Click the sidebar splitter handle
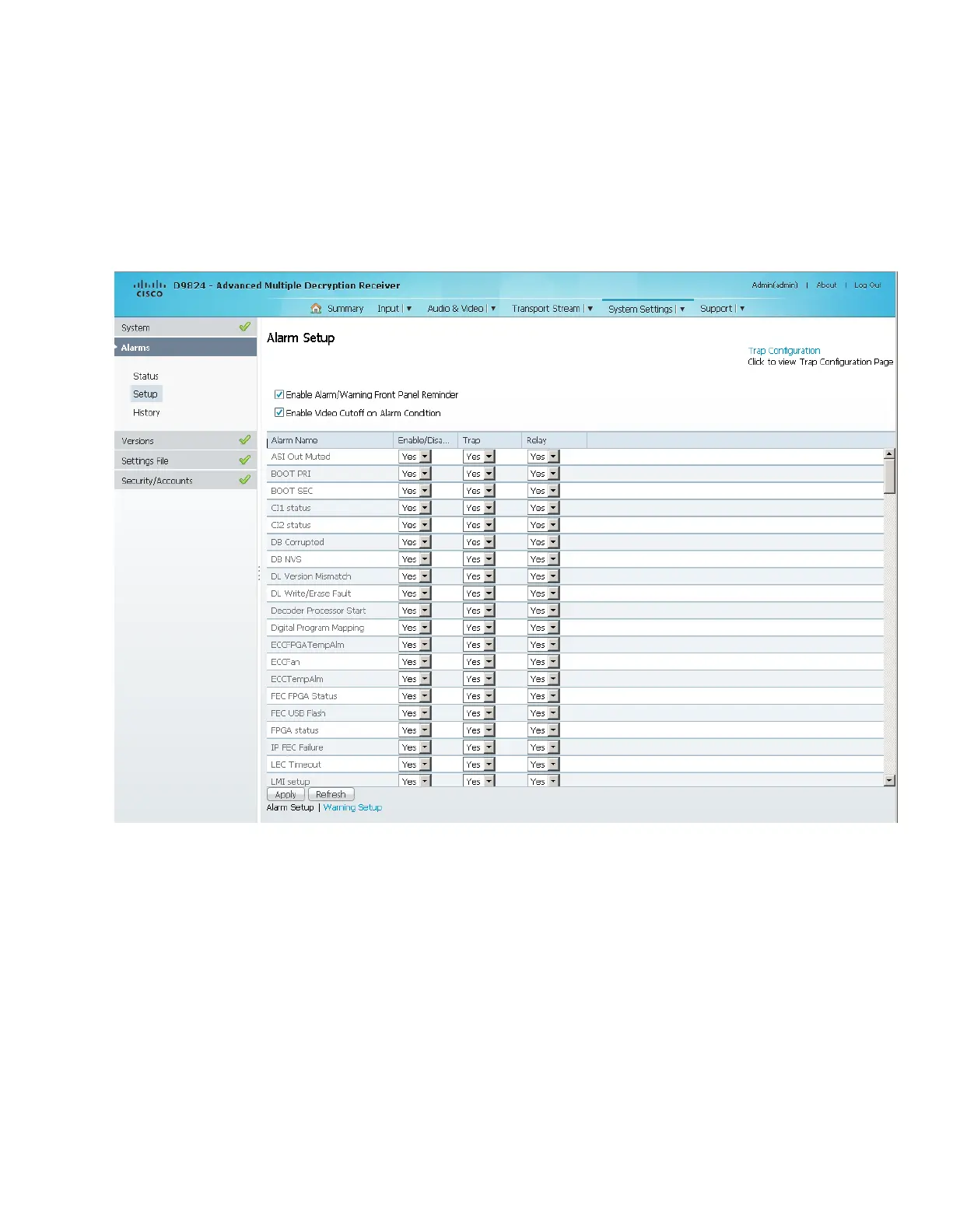The image size is (953, 1232). [x=259, y=573]
